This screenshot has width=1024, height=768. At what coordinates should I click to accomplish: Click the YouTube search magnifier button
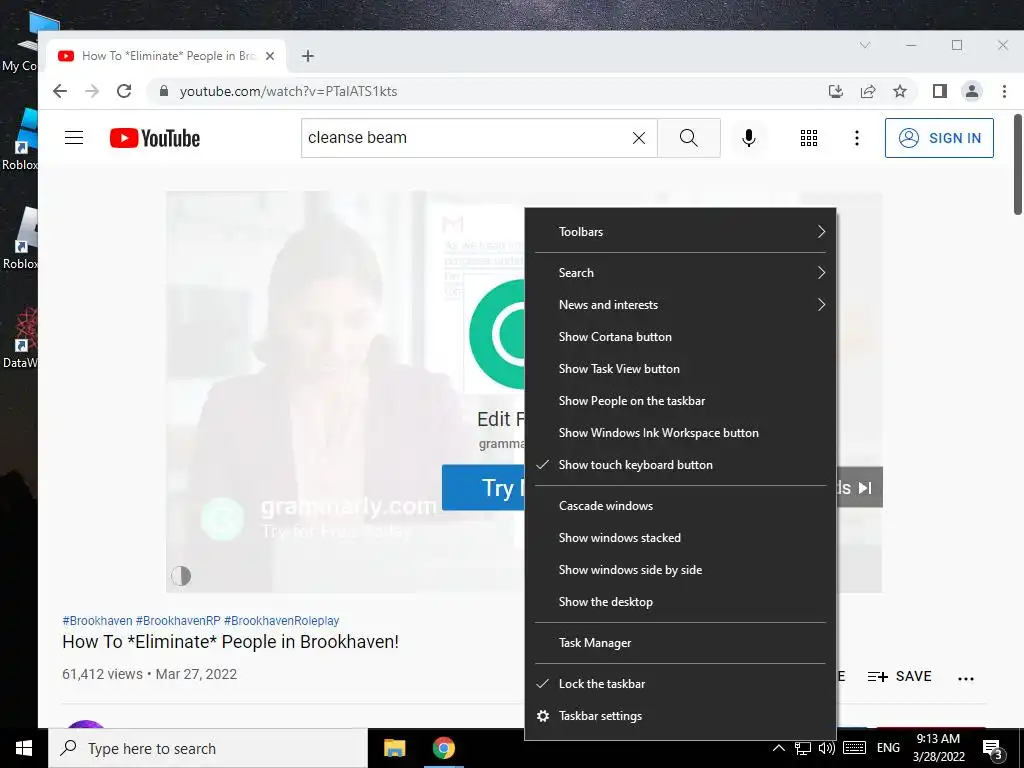pyautogui.click(x=689, y=138)
